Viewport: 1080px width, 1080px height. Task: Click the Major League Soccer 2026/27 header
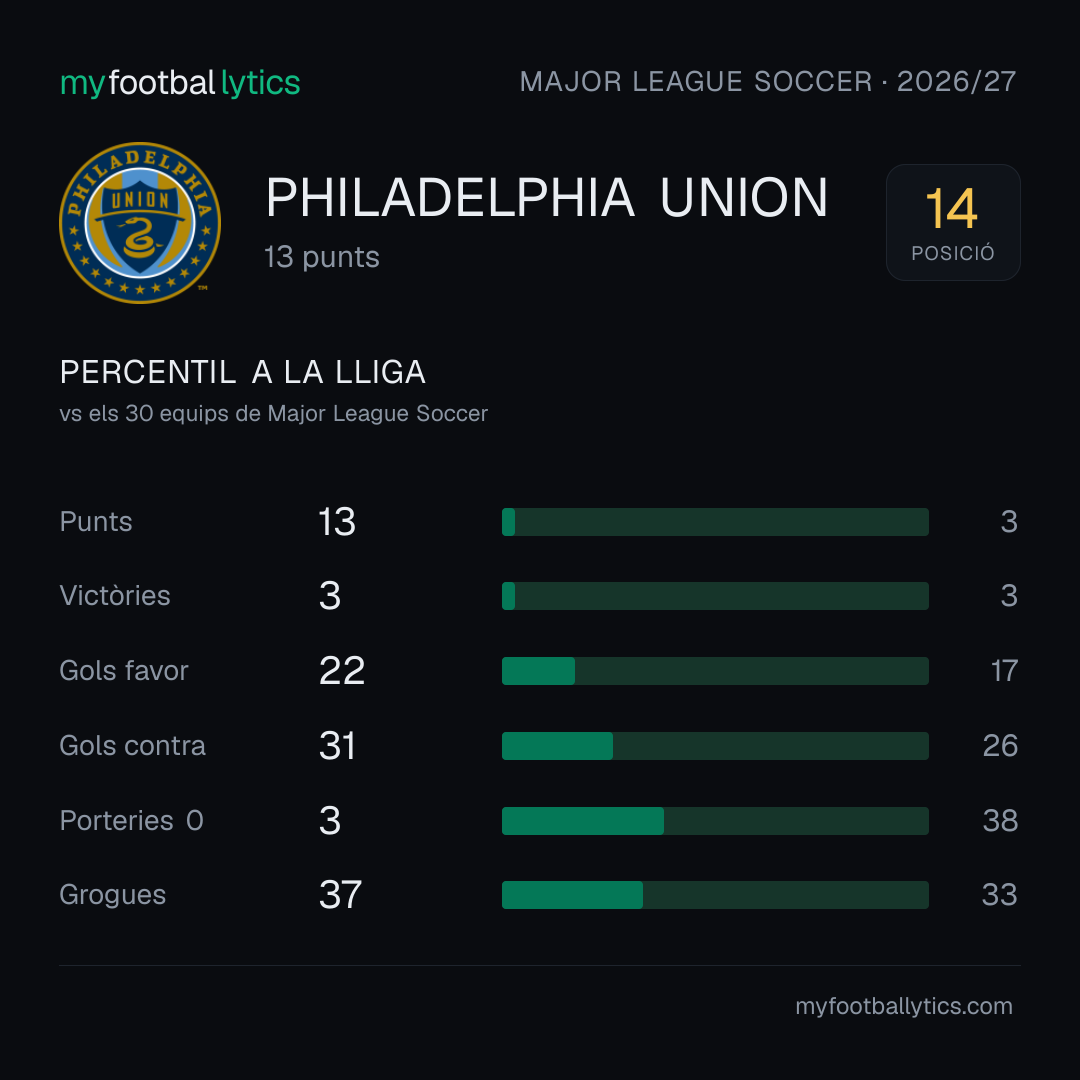click(x=767, y=82)
